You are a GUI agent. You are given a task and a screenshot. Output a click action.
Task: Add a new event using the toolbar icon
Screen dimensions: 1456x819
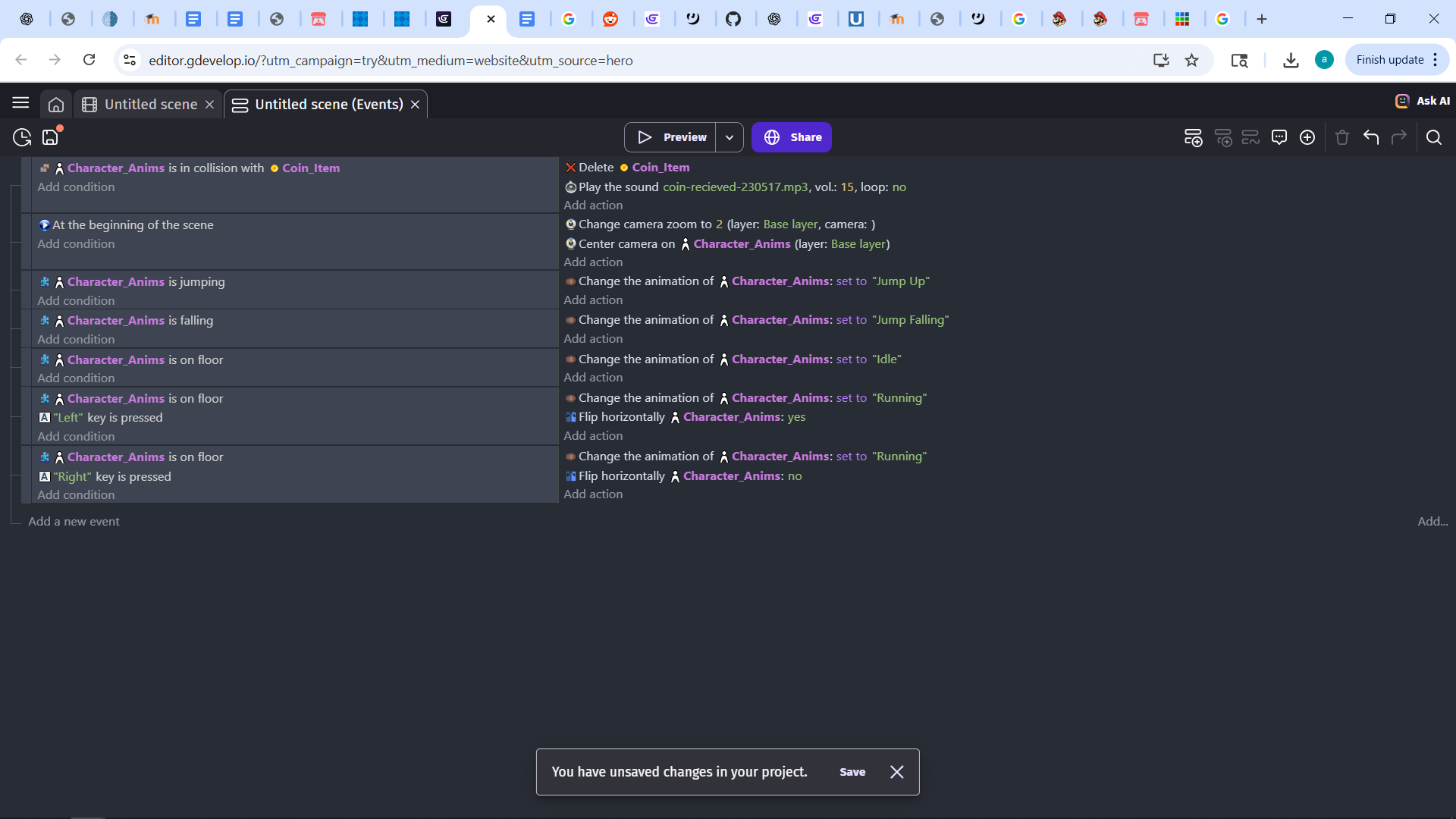(x=1194, y=137)
